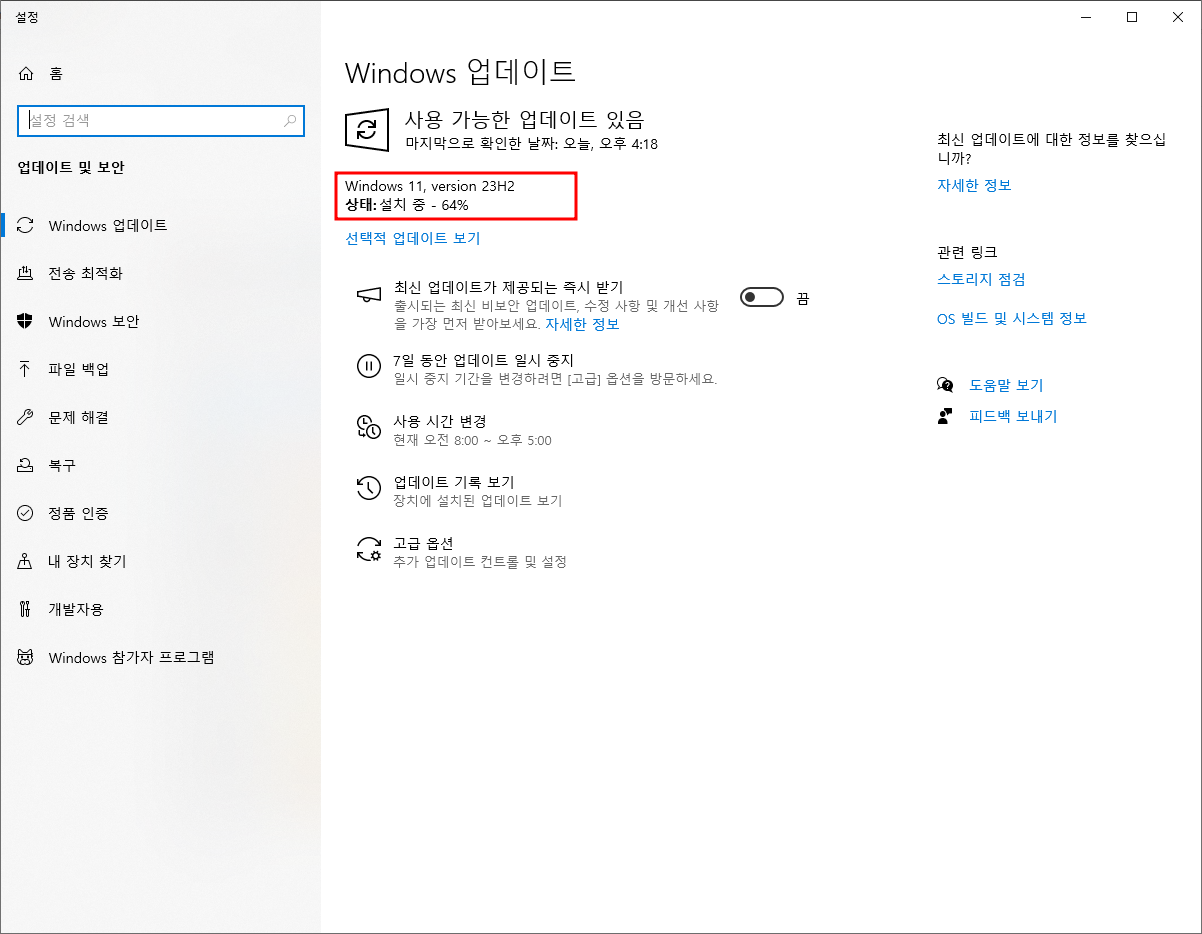Open 스토리지 점검 link
This screenshot has height=934, width=1202.
[981, 280]
